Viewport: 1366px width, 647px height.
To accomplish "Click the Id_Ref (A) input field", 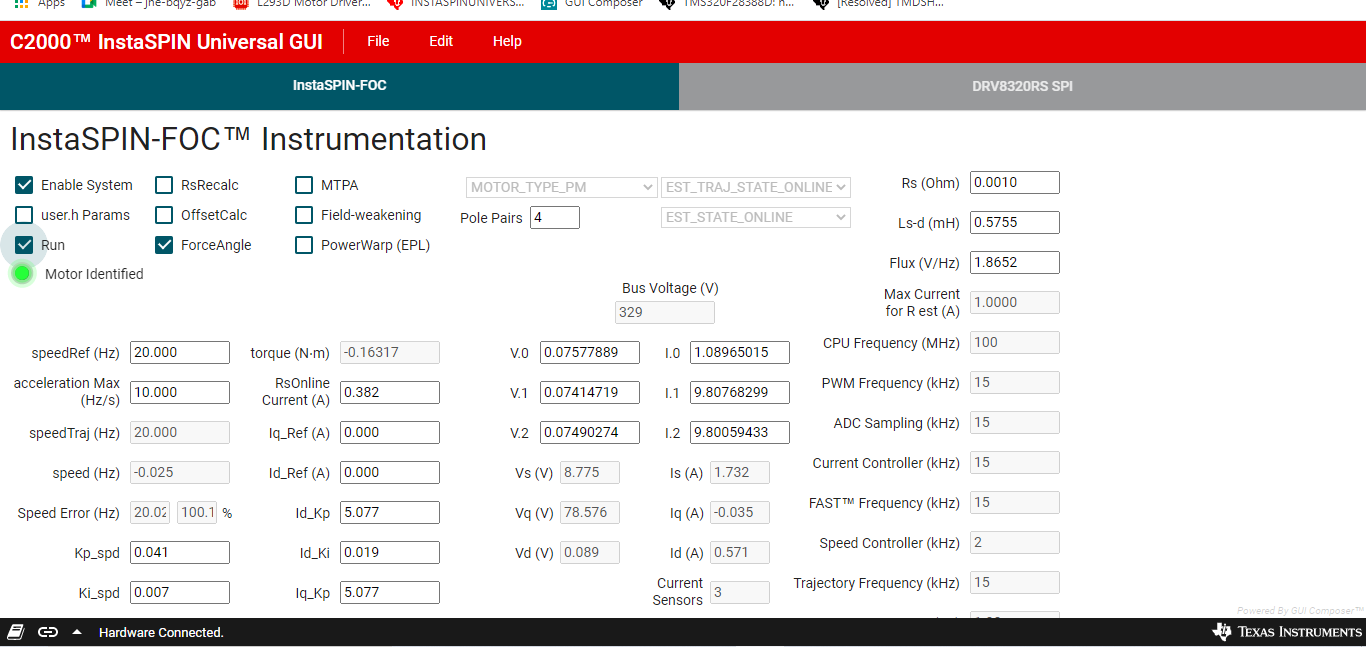I will (x=390, y=472).
